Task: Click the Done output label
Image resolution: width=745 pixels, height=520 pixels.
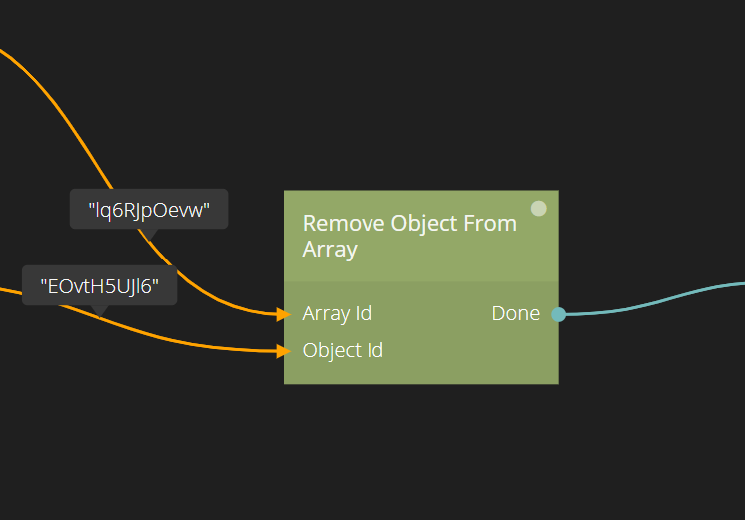Action: click(515, 314)
